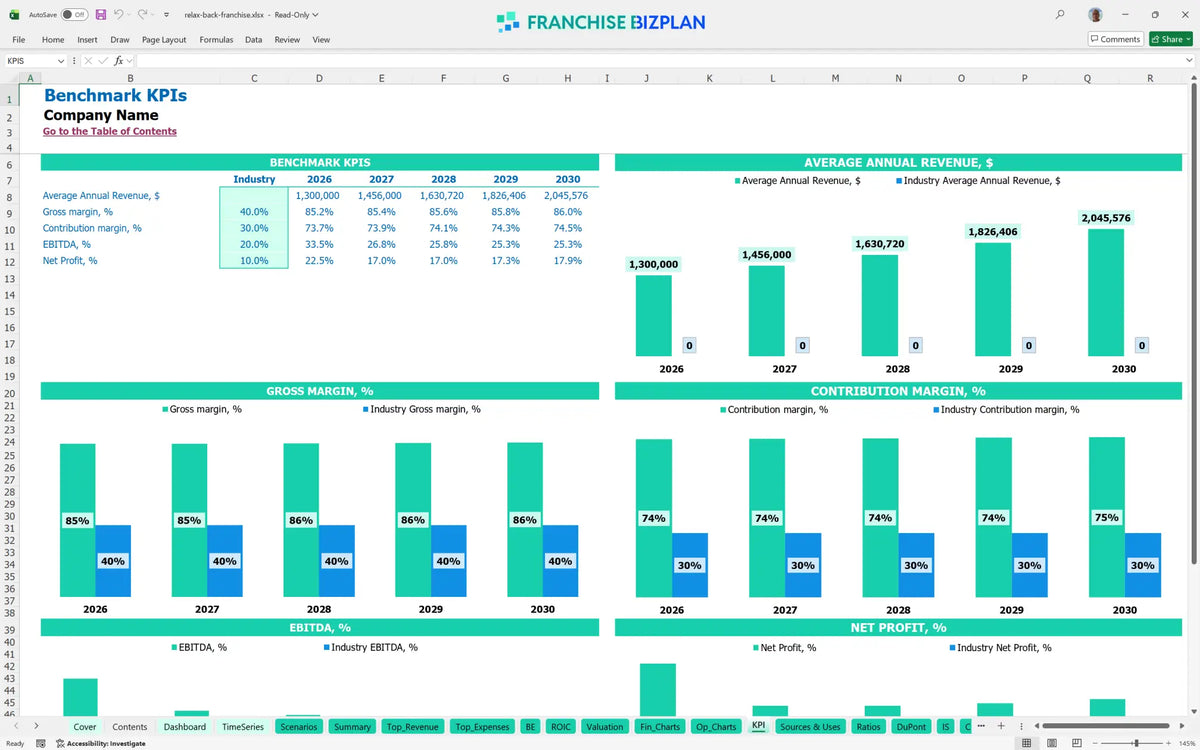This screenshot has height=750, width=1200.
Task: Click the Net Profit 17.9% cell for 2030
Action: [566, 260]
